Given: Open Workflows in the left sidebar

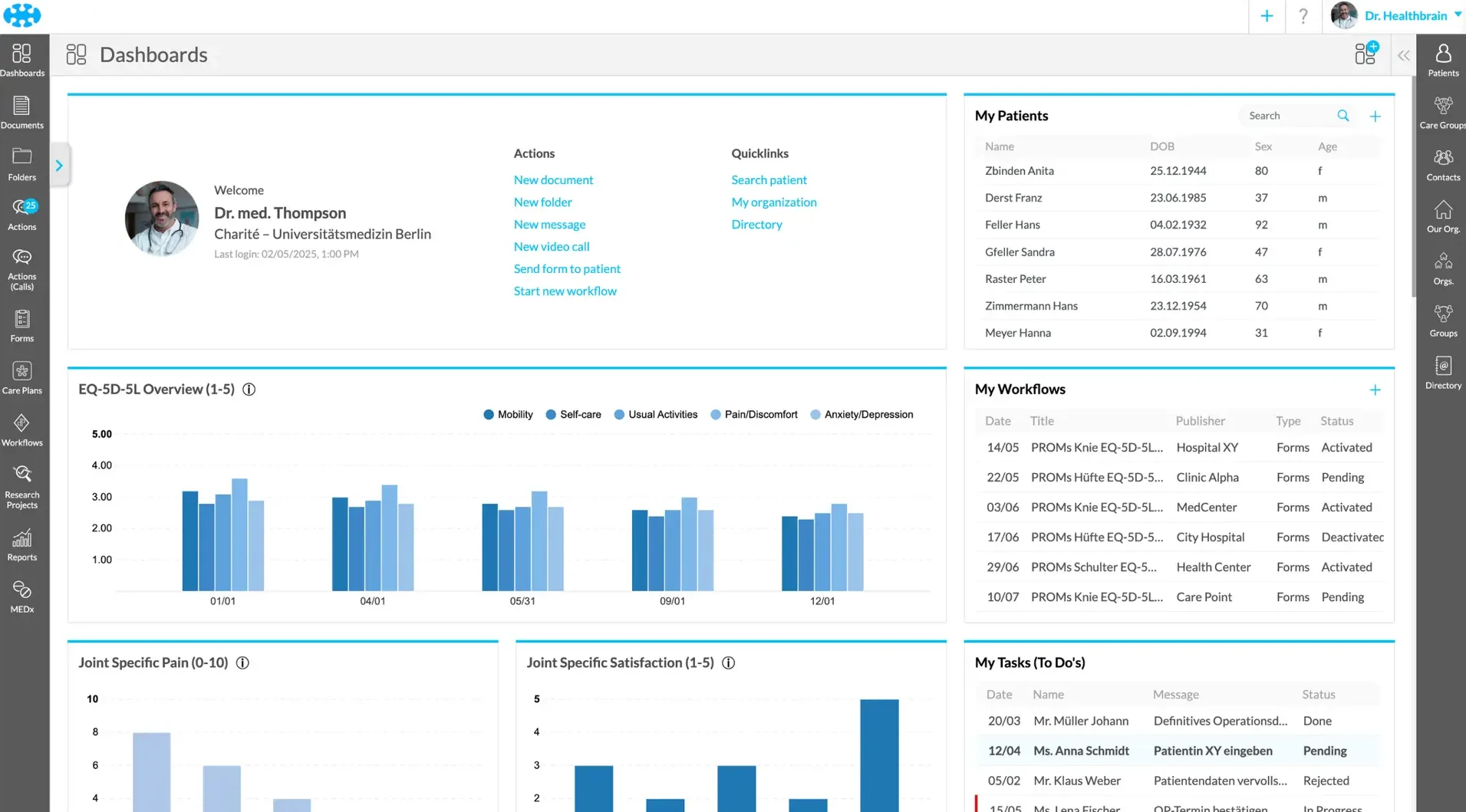Looking at the screenshot, I should click(22, 430).
